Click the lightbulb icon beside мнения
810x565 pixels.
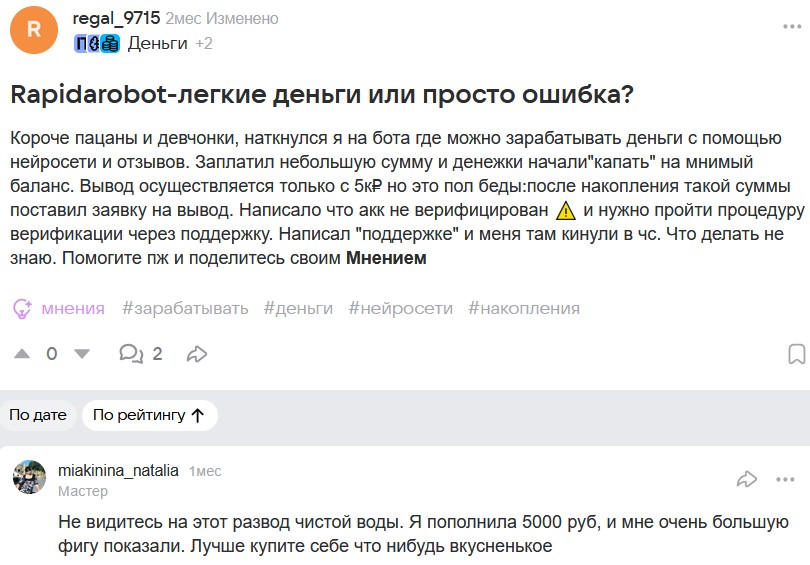(22, 309)
